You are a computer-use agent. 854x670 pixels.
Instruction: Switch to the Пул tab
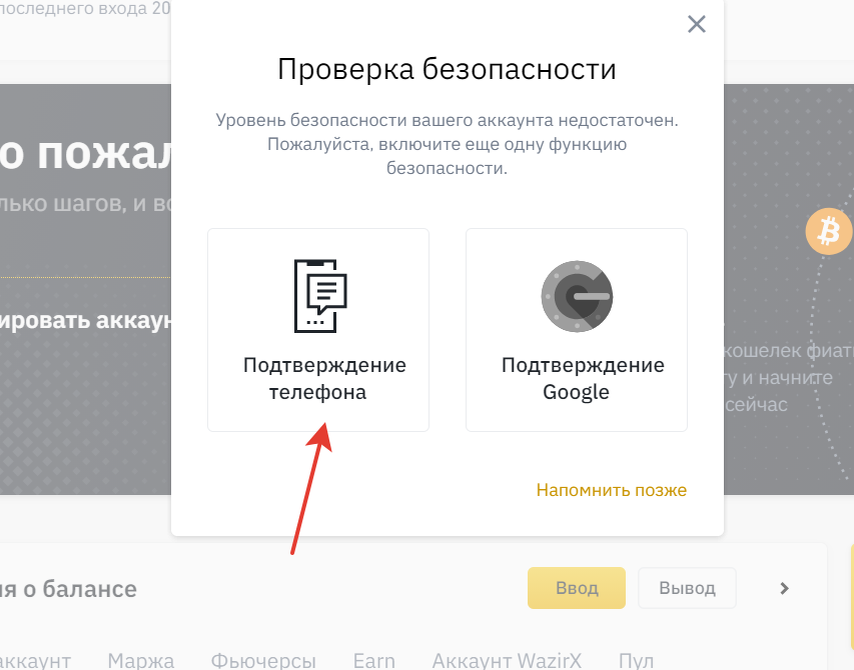[x=635, y=659]
